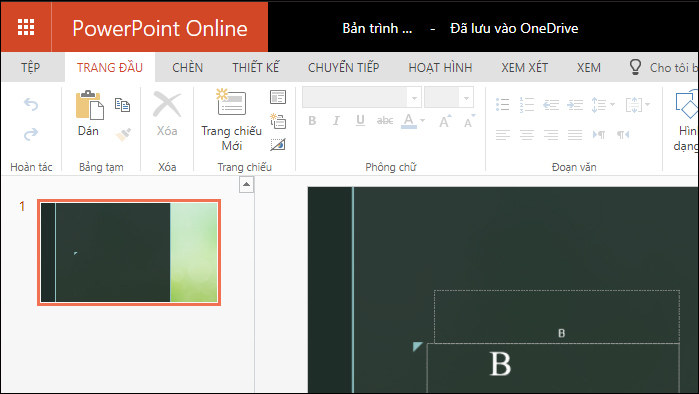The image size is (699, 394).
Task: Click the PowerPoint Online title link
Action: pyautogui.click(x=160, y=28)
